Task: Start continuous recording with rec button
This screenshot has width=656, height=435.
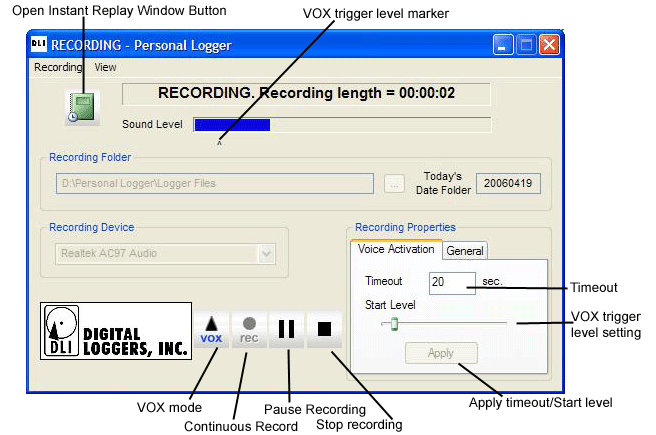Action: [x=249, y=330]
